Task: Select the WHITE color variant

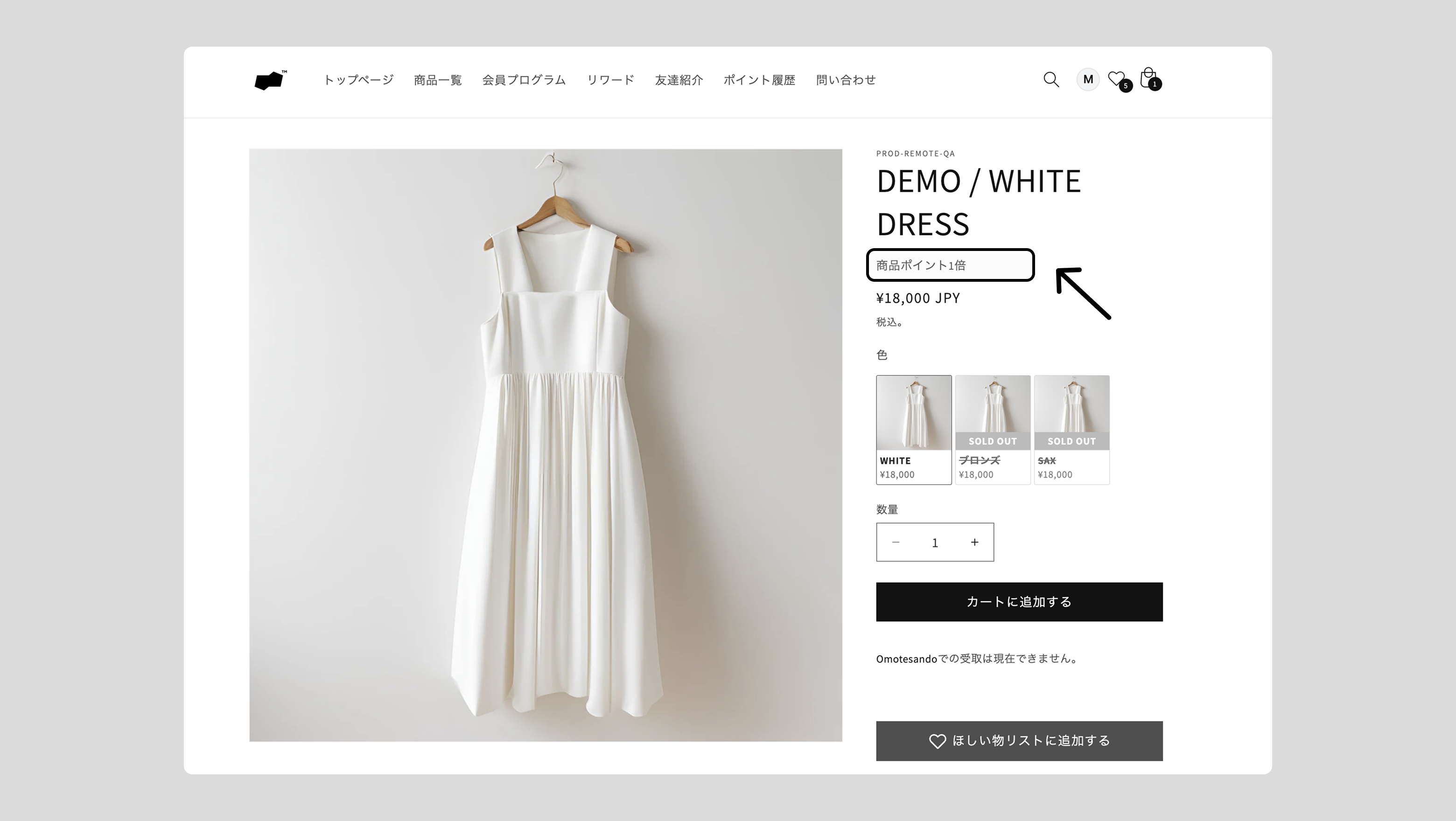Action: point(913,430)
